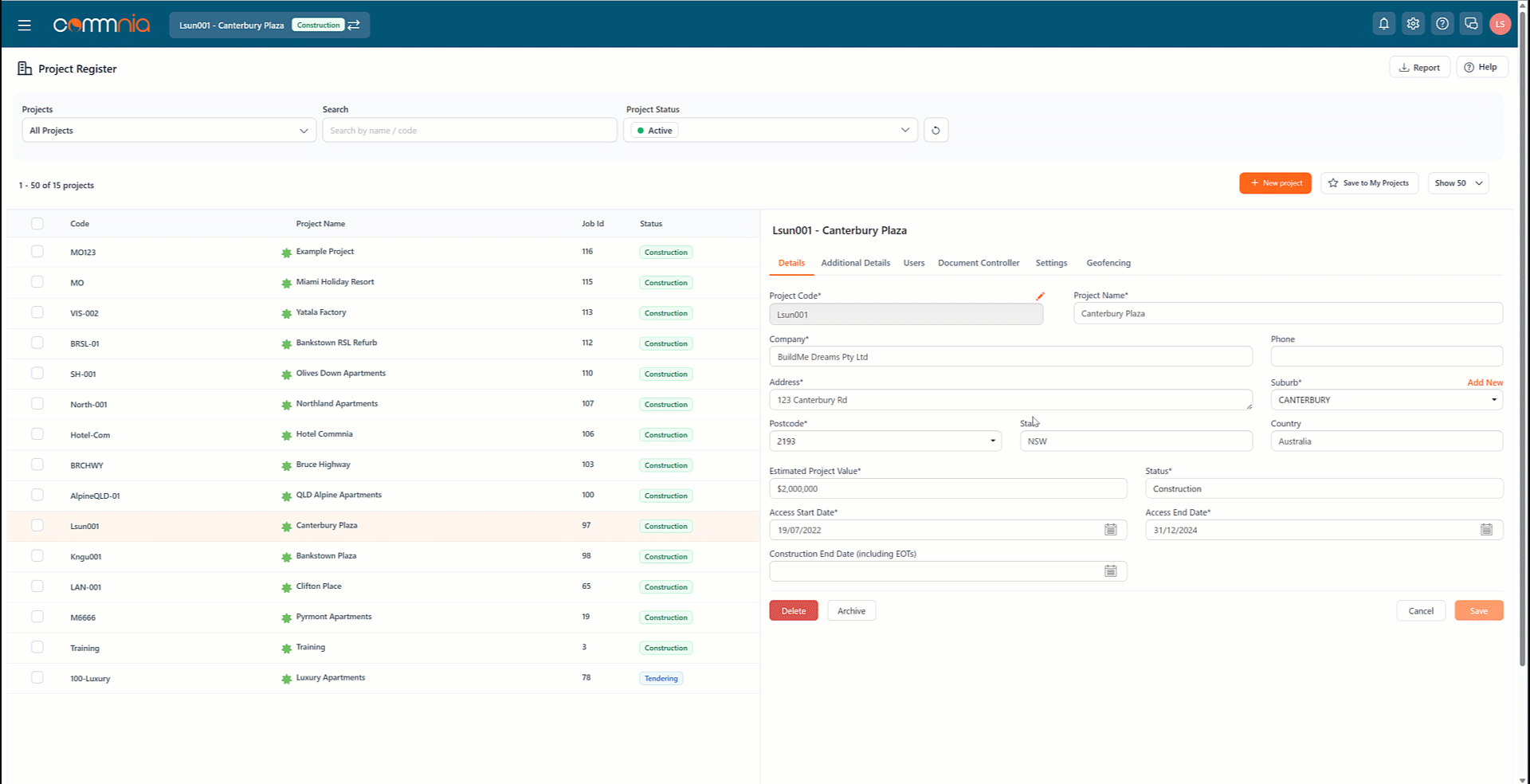
Task: Expand the Project Status Active dropdown
Action: point(771,130)
